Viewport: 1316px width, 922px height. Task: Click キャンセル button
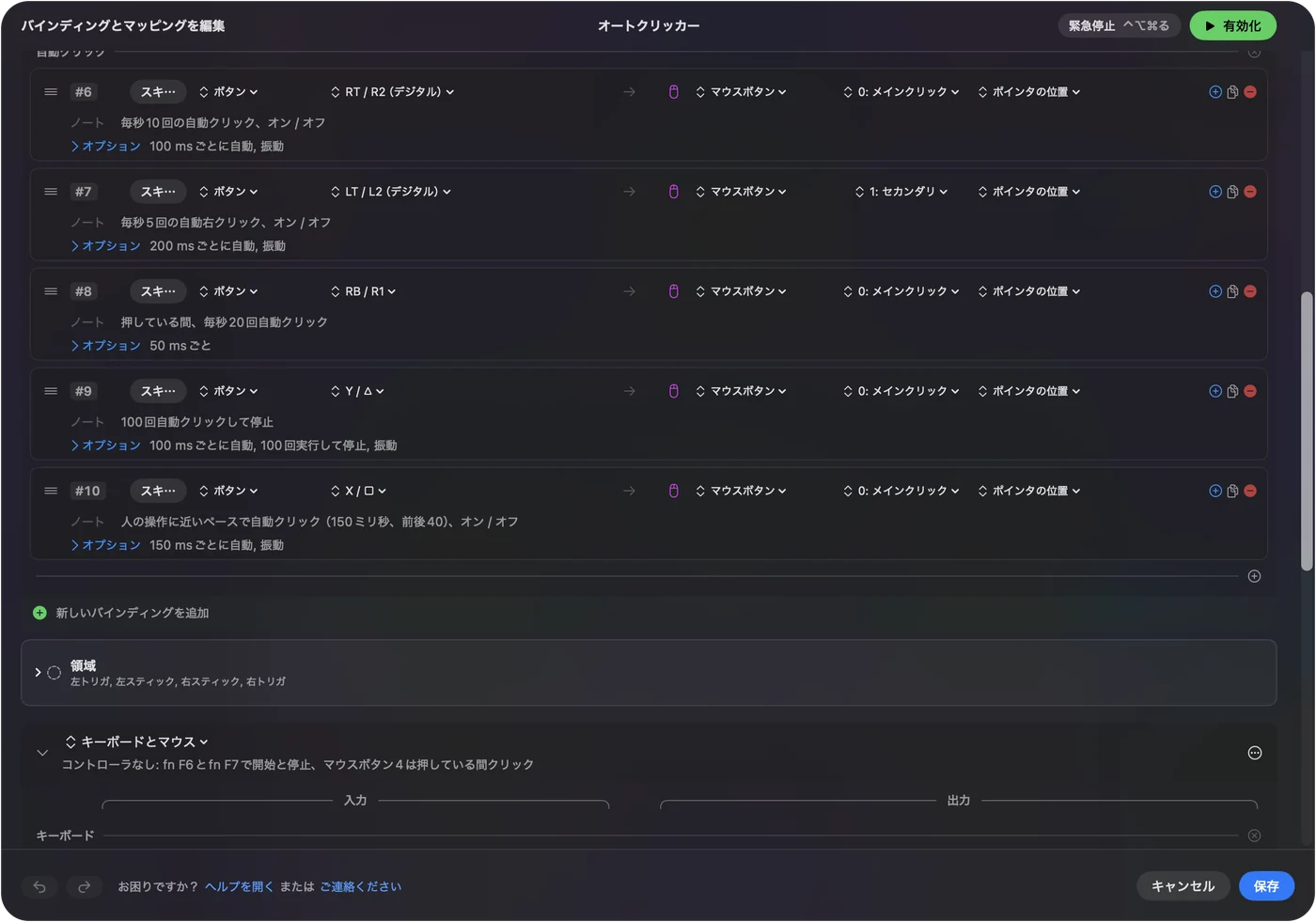[1183, 886]
